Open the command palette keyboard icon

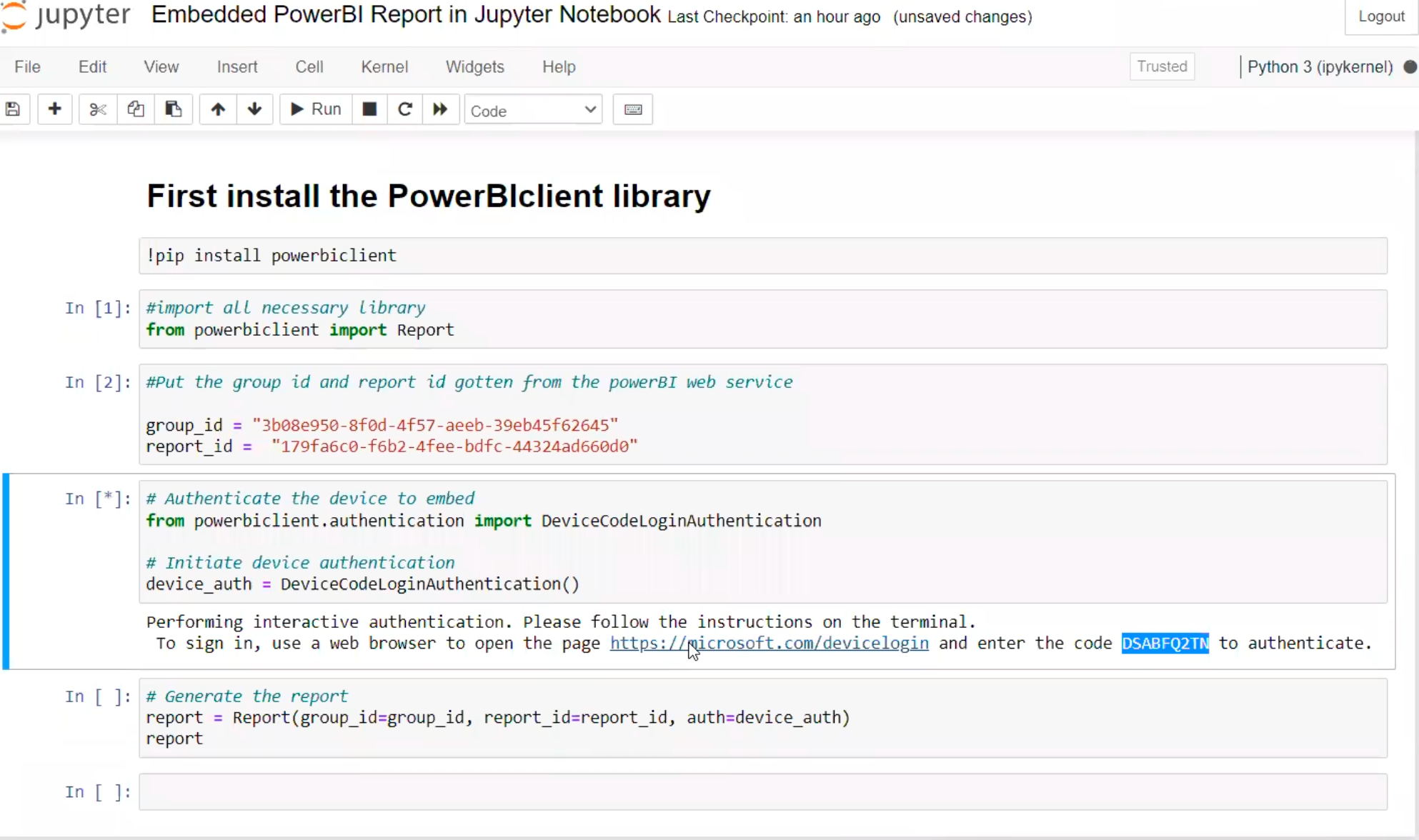click(633, 109)
